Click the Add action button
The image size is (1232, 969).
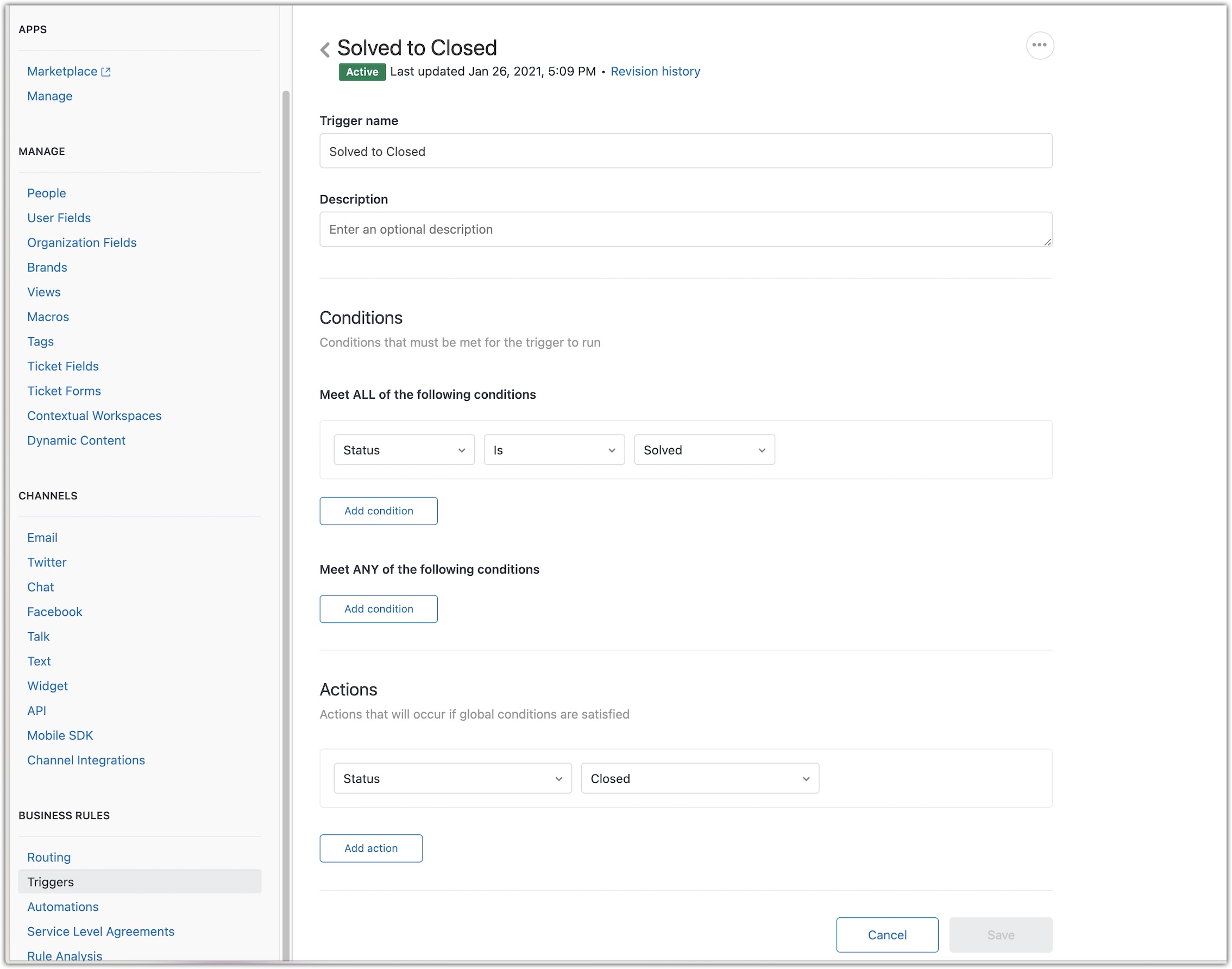(370, 848)
